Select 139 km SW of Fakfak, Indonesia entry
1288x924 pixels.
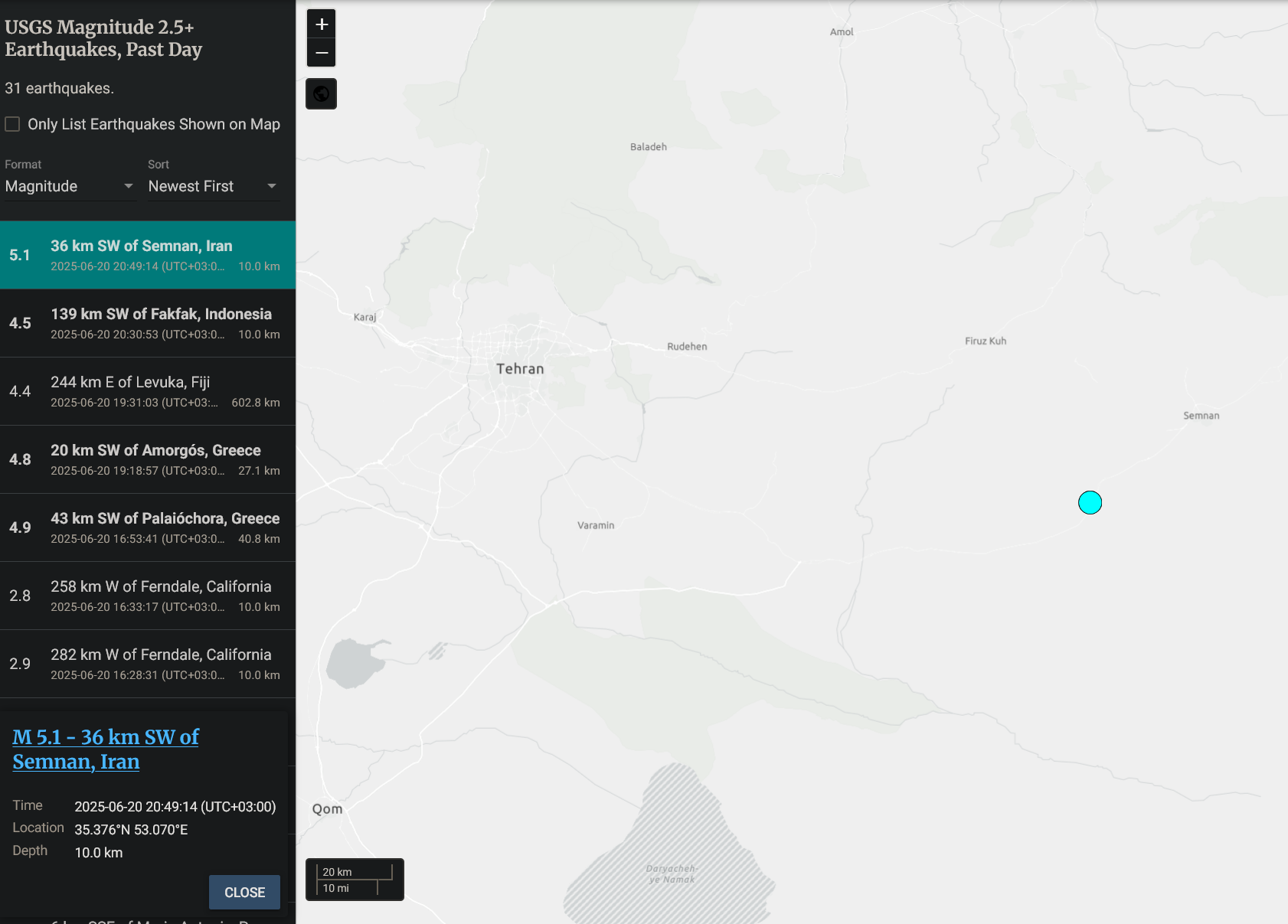(x=148, y=323)
